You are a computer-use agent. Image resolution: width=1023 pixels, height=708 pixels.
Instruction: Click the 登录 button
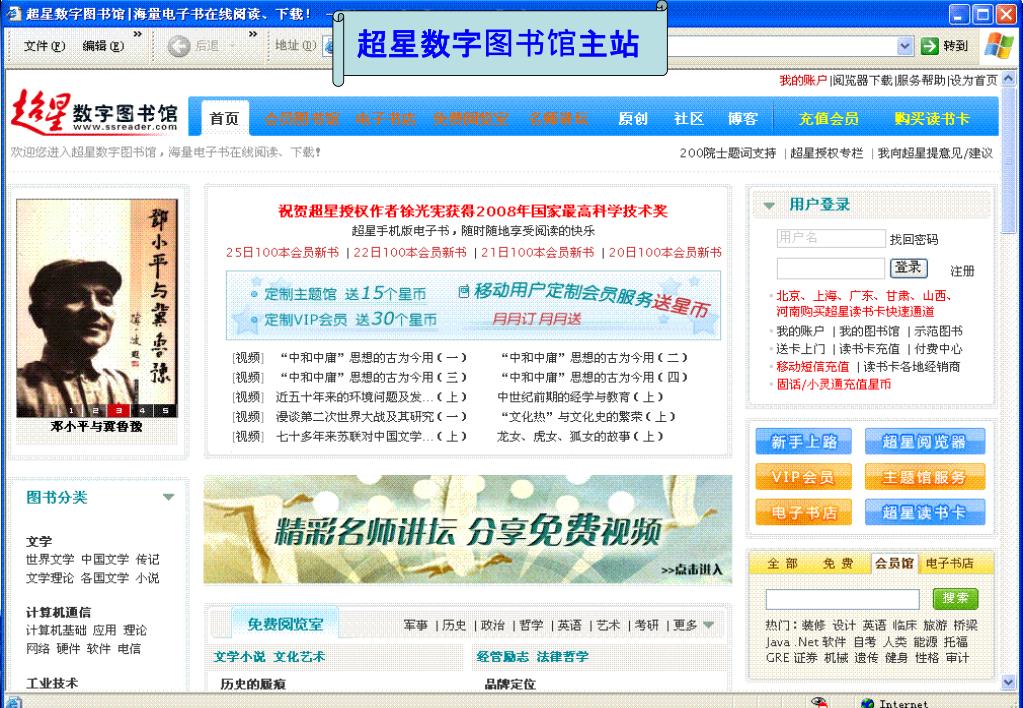(x=908, y=268)
